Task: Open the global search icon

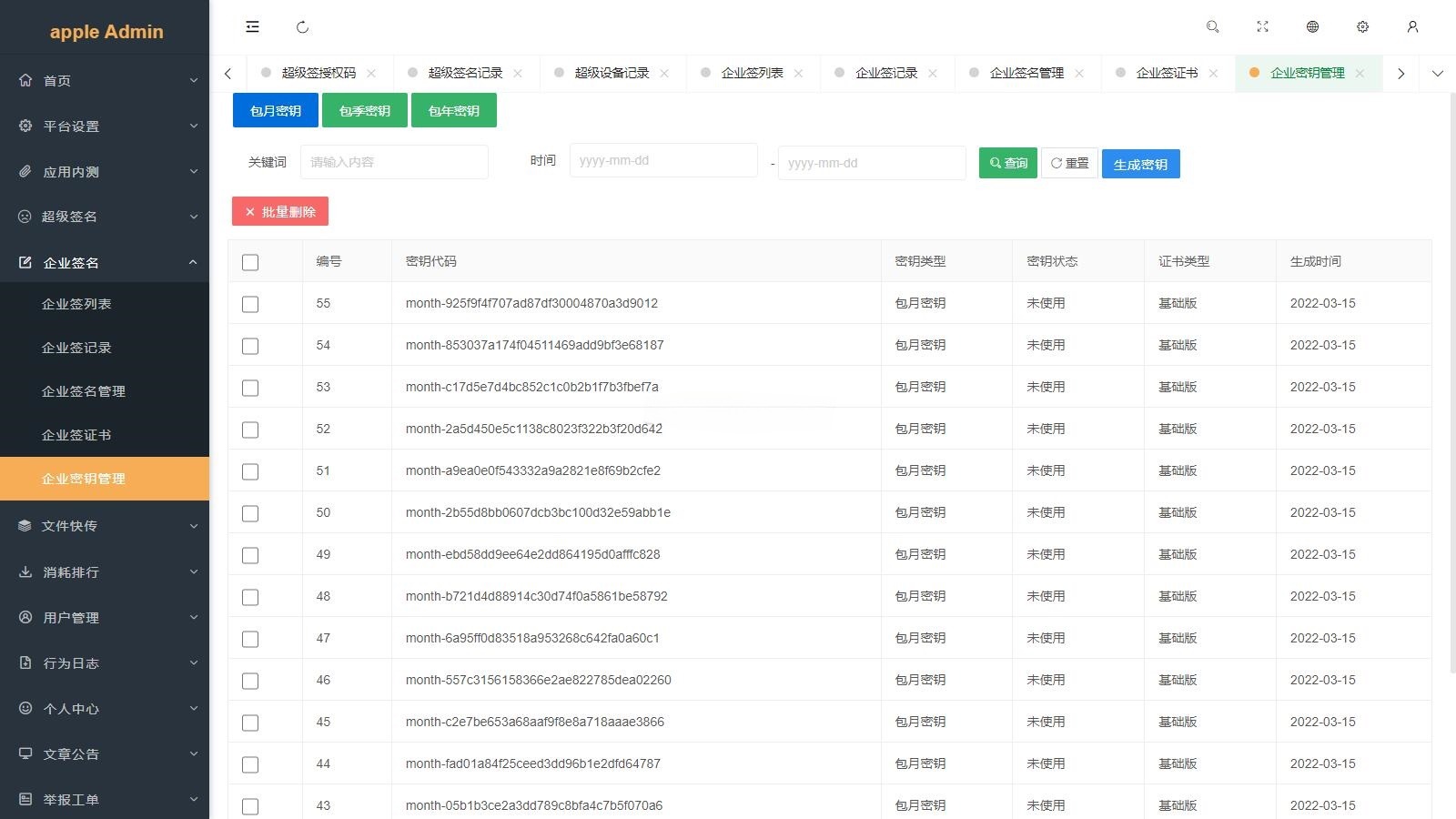Action: tap(1212, 26)
